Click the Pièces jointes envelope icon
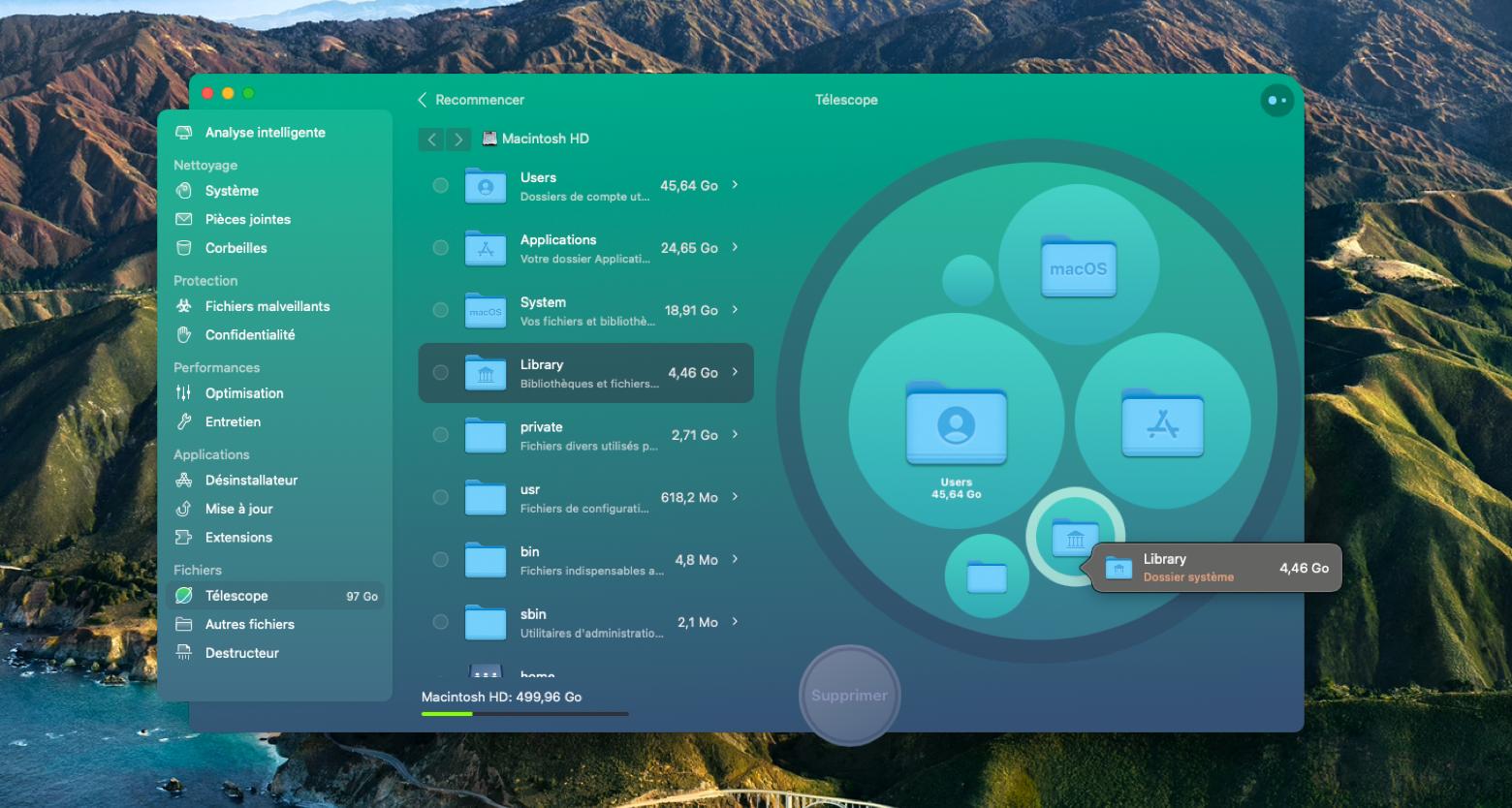Screen dimensions: 1512x808 tap(183, 219)
